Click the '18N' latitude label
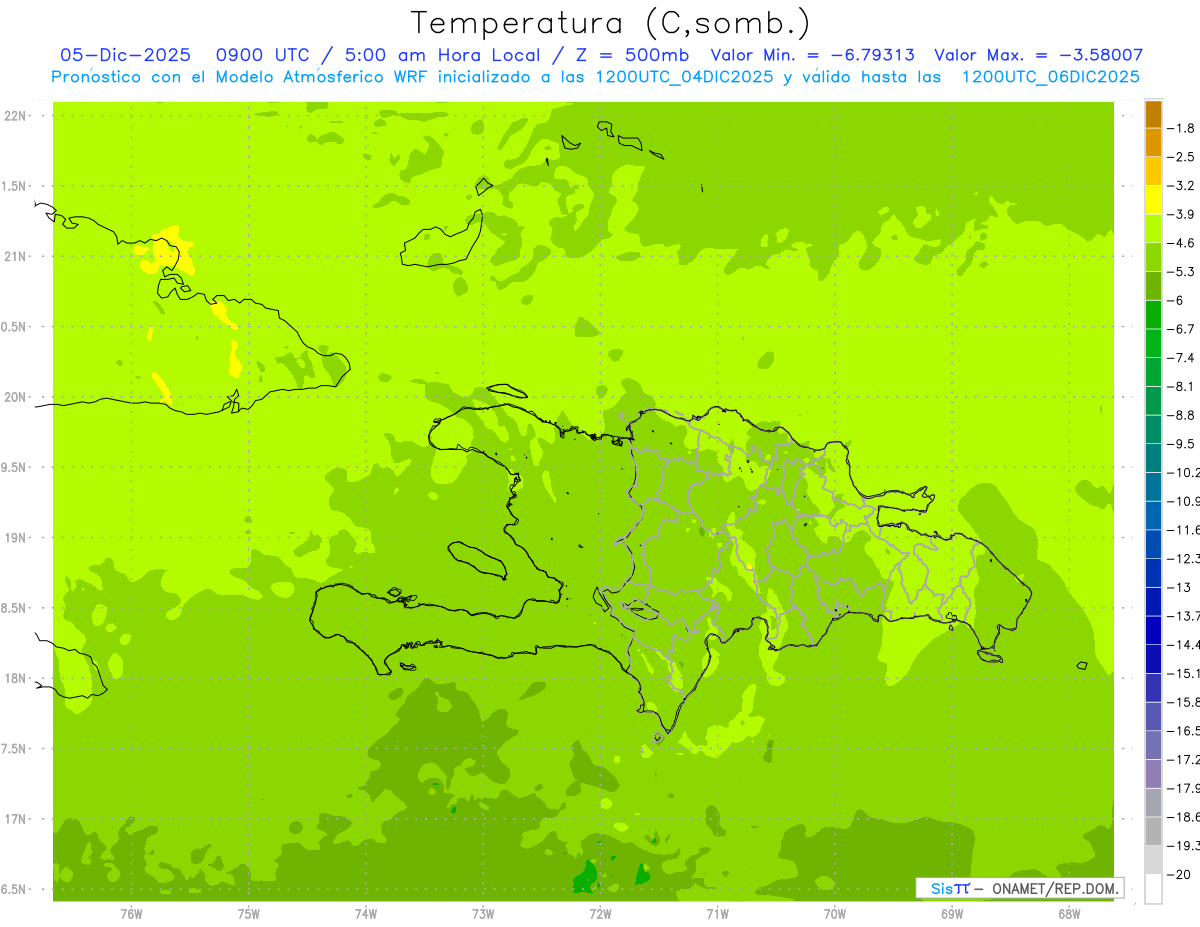This screenshot has width=1200, height=927. tap(16, 678)
